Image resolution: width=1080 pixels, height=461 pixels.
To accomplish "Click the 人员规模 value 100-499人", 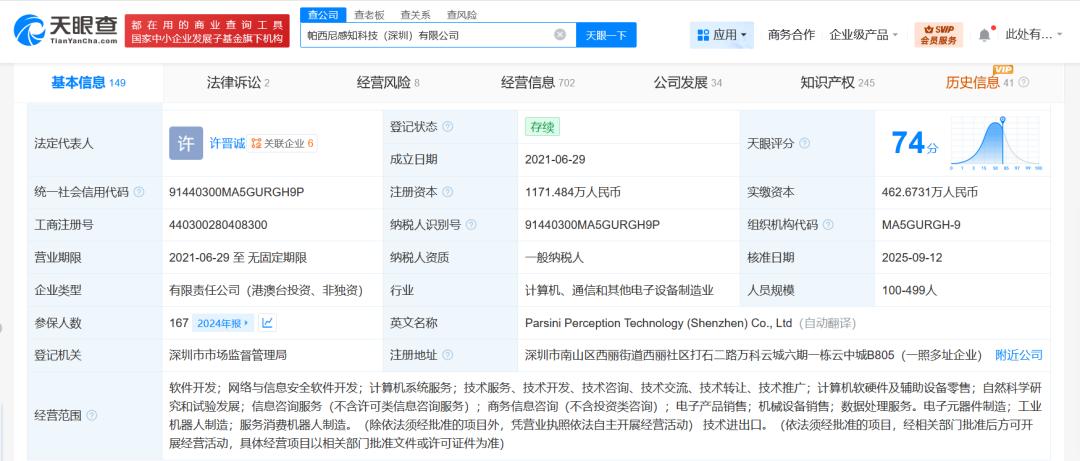I will coord(909,290).
